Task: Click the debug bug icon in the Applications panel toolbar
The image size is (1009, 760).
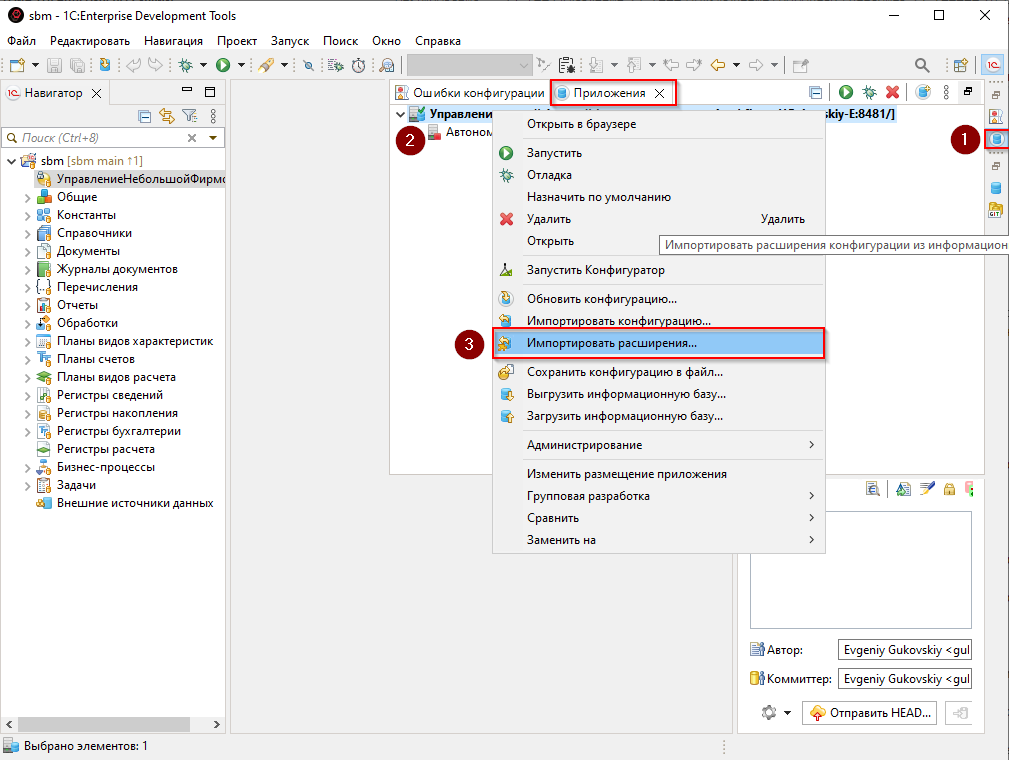Action: pos(870,92)
